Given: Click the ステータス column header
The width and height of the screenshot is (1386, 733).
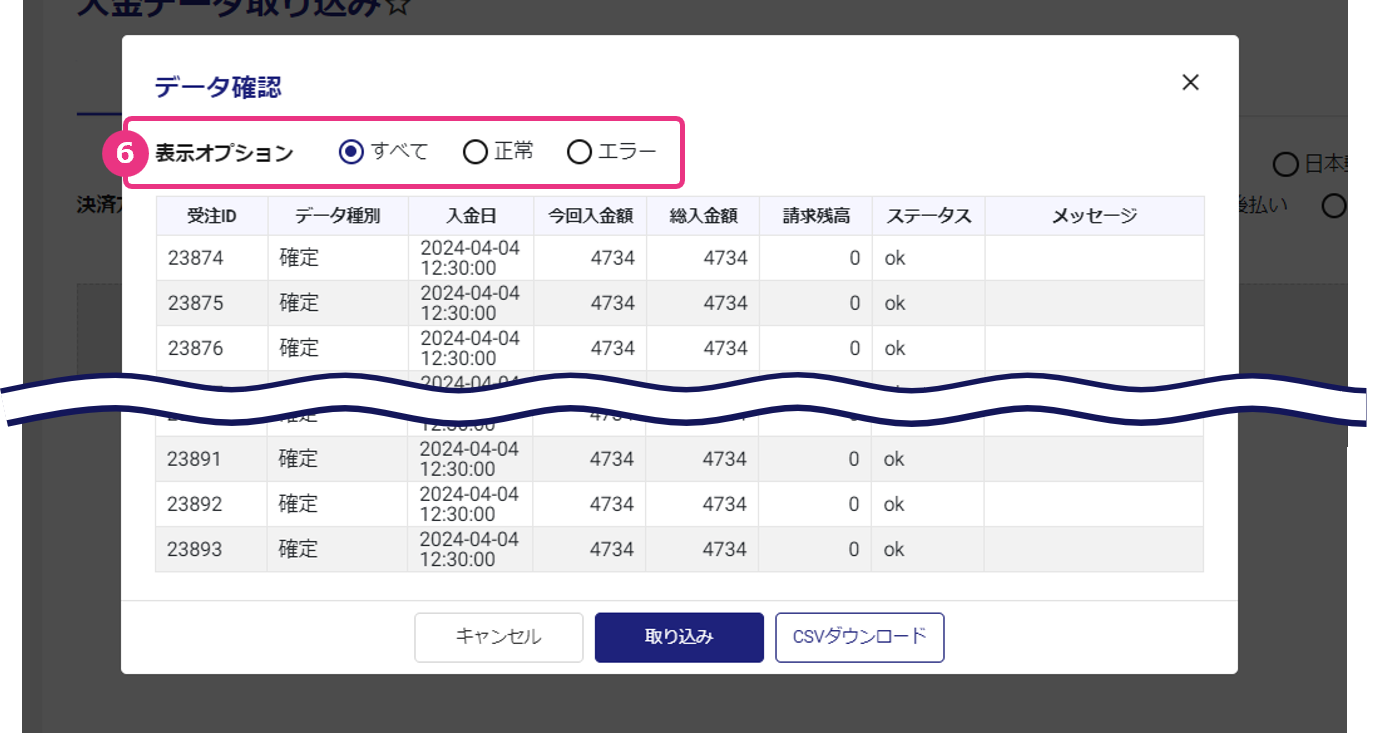Looking at the screenshot, I should [927, 216].
